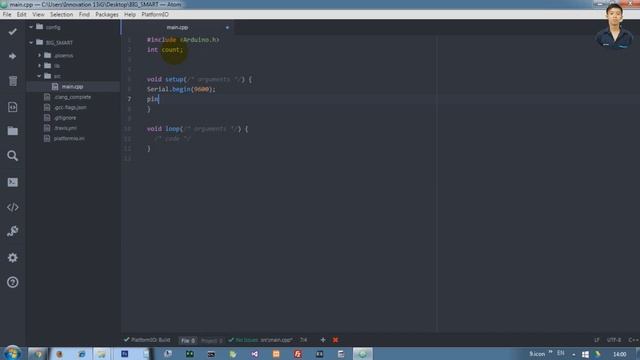
Task: Click 'Serial.begin(9600);' code line
Action: pos(181,89)
